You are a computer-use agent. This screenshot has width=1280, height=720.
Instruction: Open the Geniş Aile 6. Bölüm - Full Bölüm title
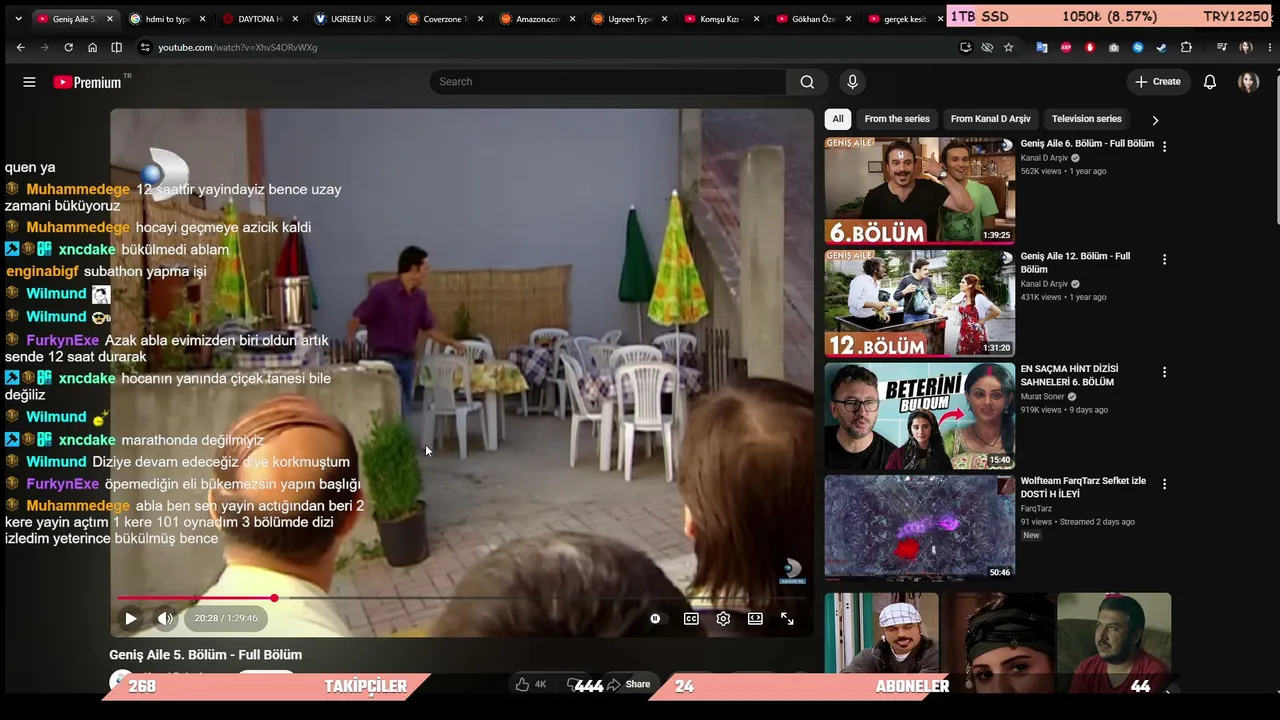coord(1087,144)
